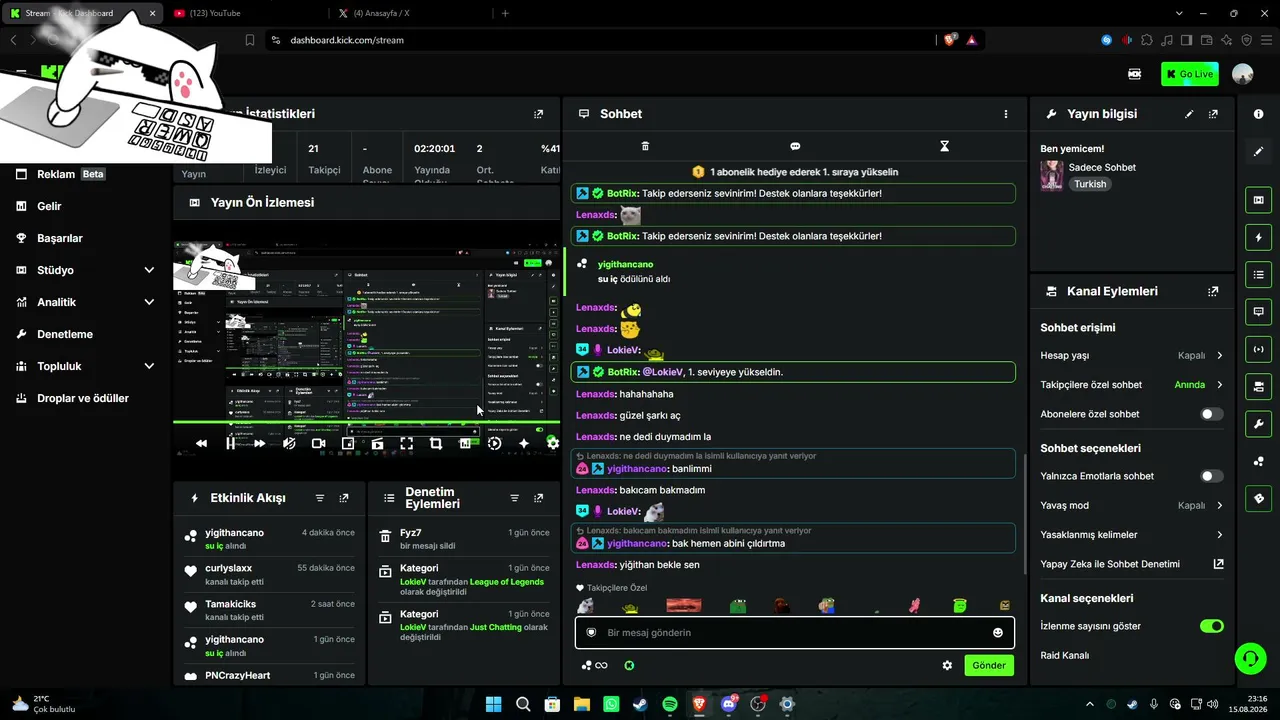
Task: Click the list icon in right rail
Action: pyautogui.click(x=1258, y=274)
